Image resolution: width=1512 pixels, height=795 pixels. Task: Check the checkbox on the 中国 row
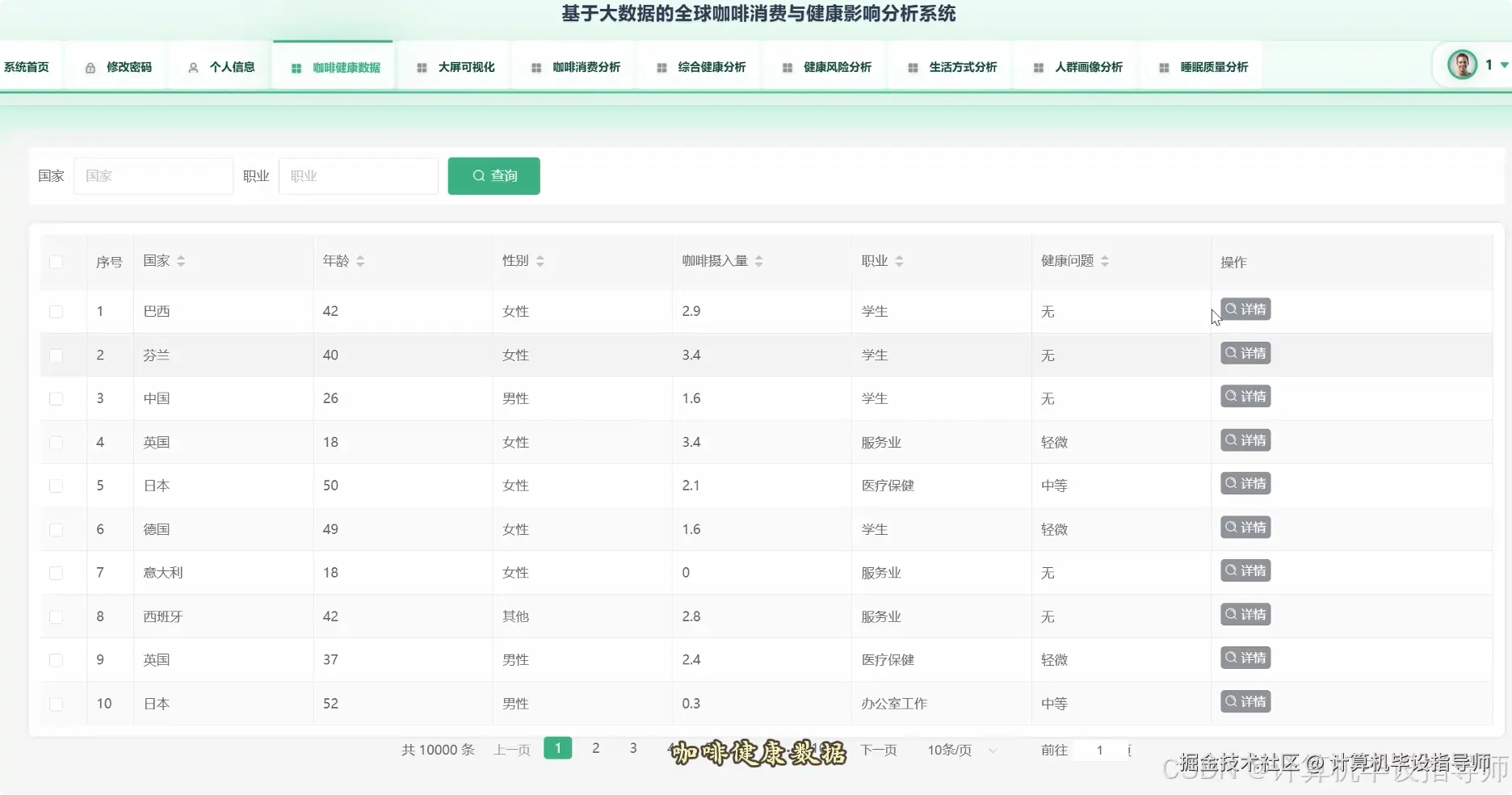[56, 398]
